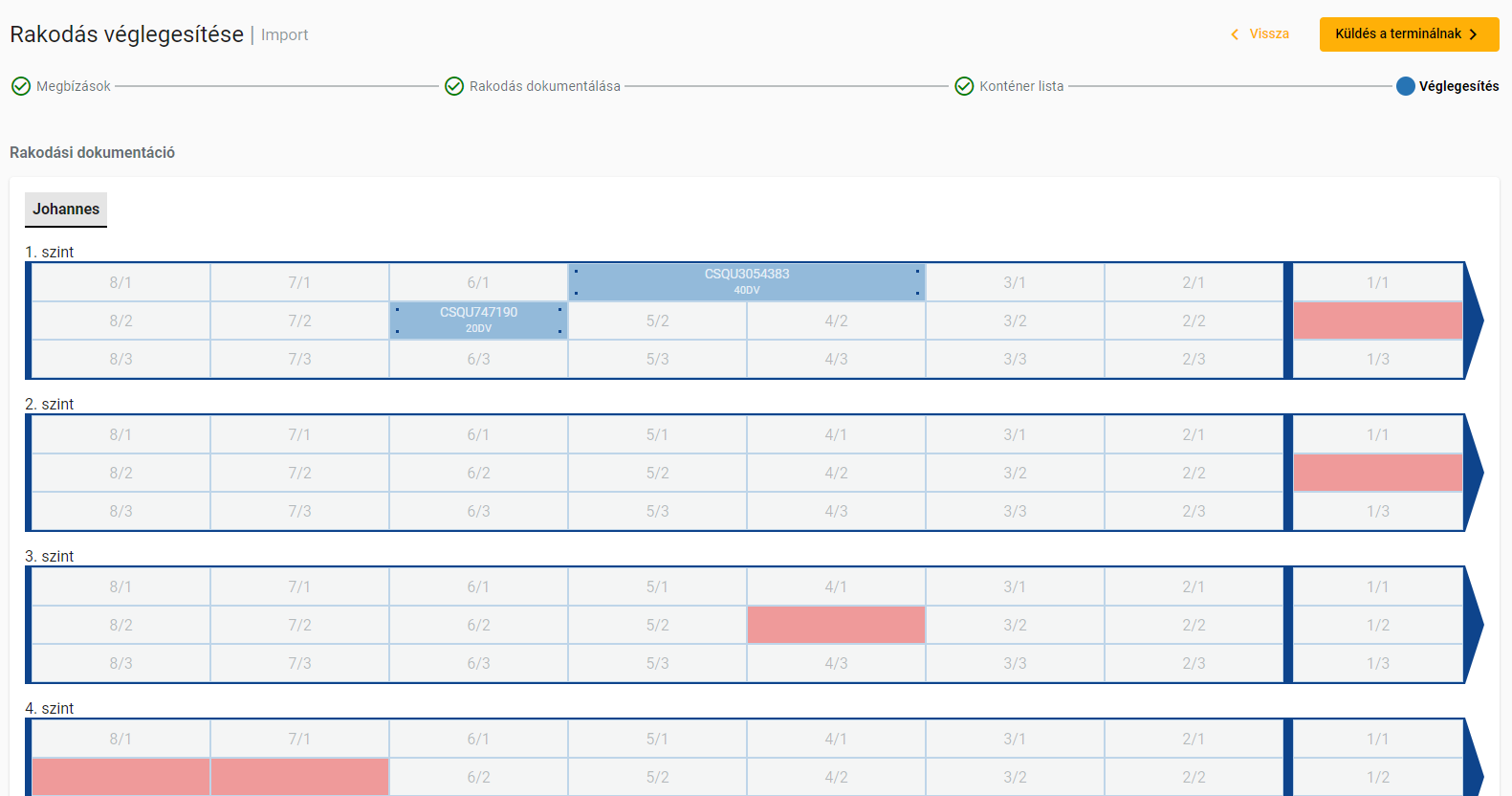Click the Rakodás dokumentálása checkmark icon
The width and height of the screenshot is (1512, 796).
tap(454, 86)
